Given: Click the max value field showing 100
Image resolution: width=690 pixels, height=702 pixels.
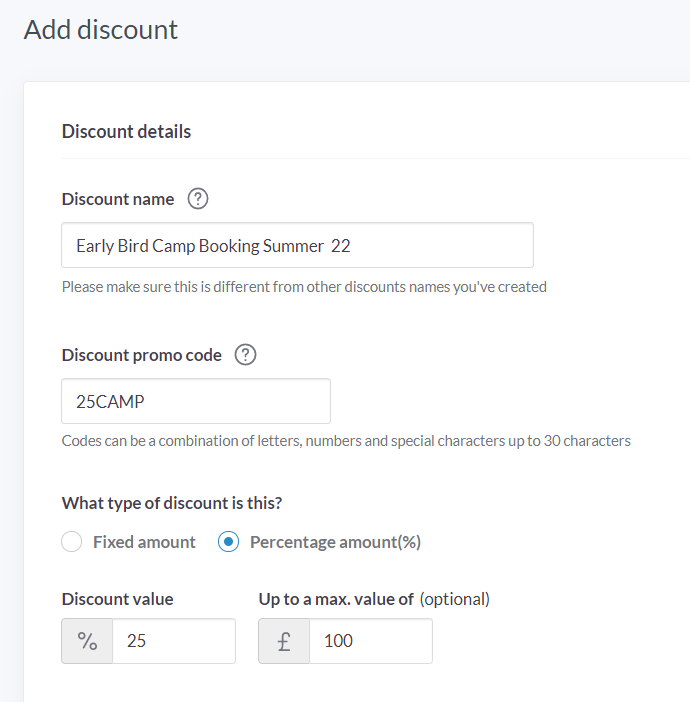Looking at the screenshot, I should [x=370, y=641].
